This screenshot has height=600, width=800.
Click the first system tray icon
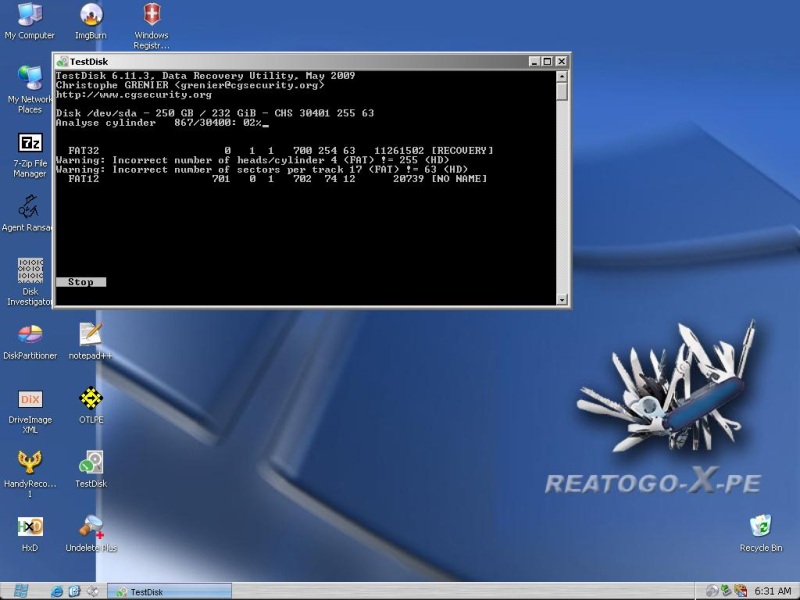(x=712, y=591)
